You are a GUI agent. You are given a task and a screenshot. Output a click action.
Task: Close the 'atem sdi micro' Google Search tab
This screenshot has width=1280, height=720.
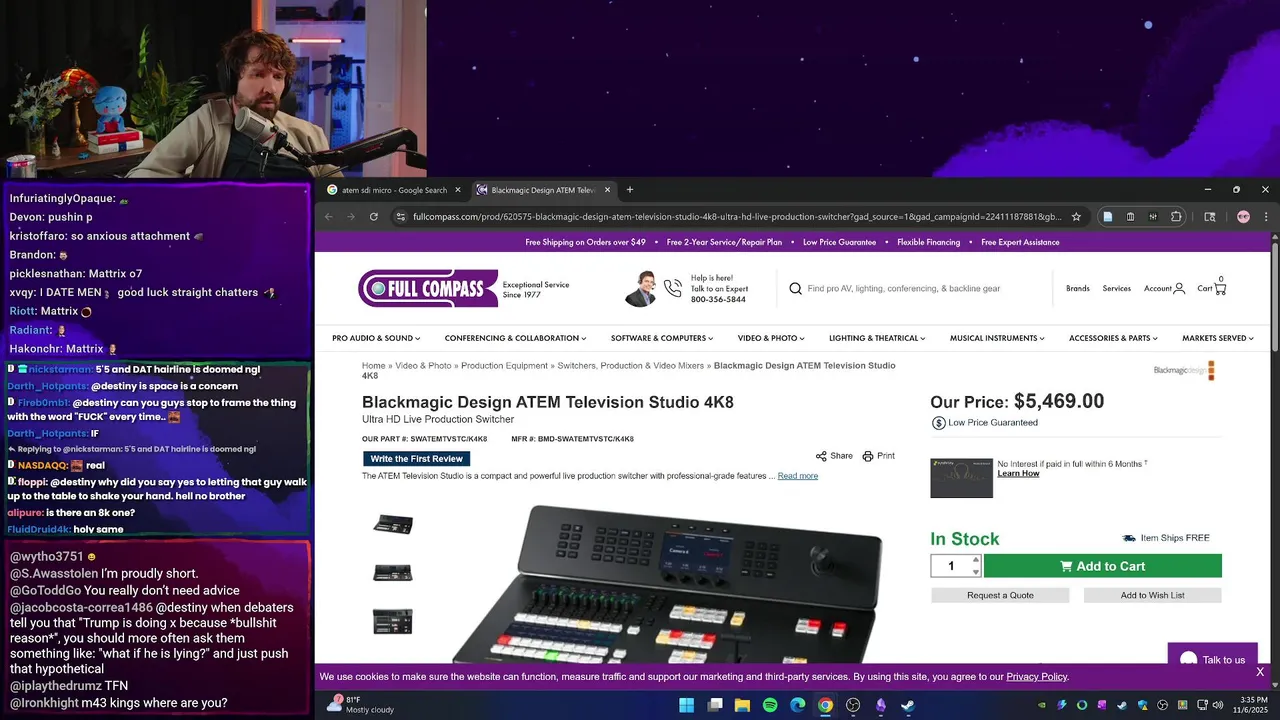click(458, 190)
